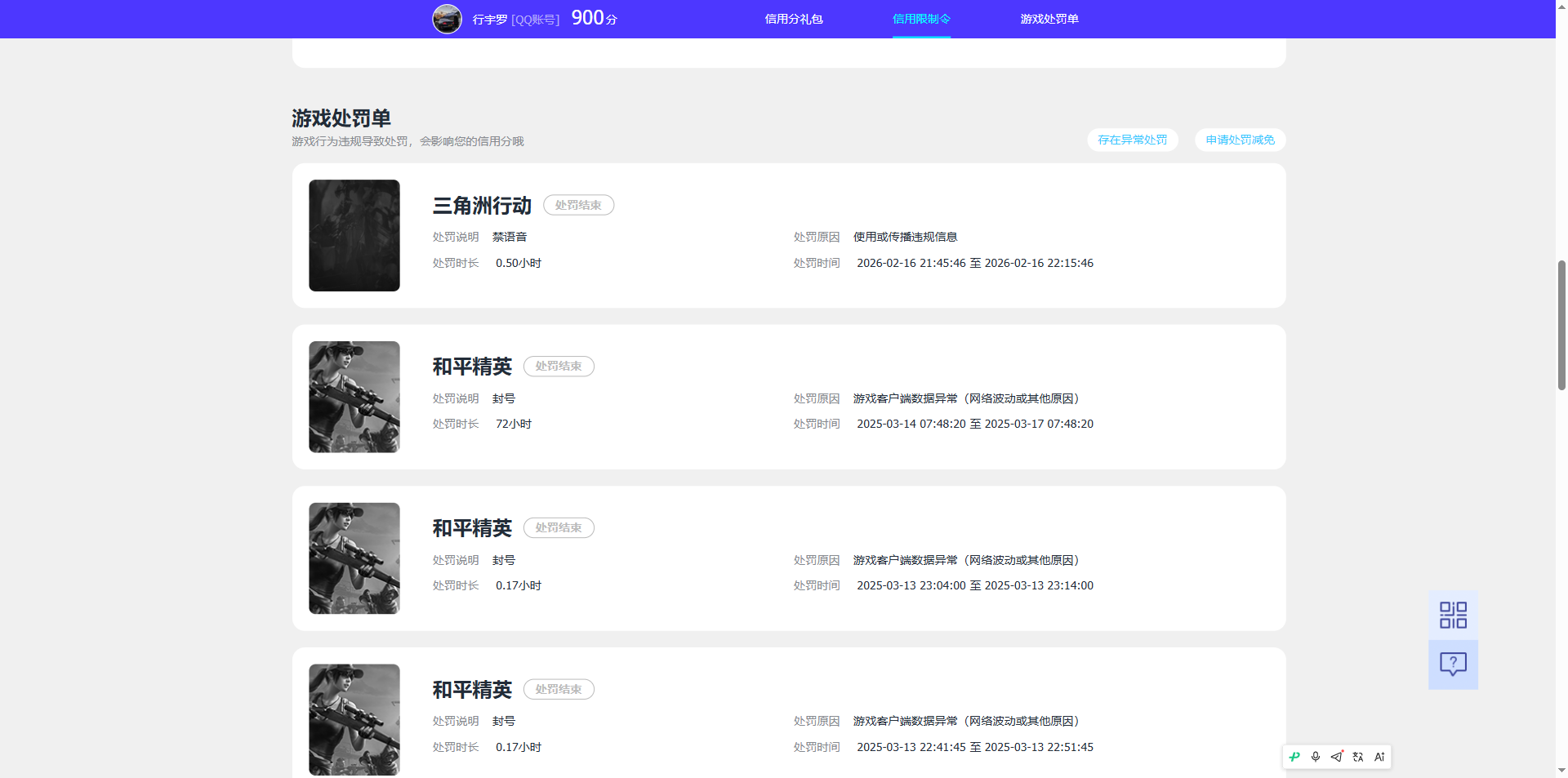Click the 0.50小时 duration value
Screen dimensions: 1568x778
tap(519, 263)
